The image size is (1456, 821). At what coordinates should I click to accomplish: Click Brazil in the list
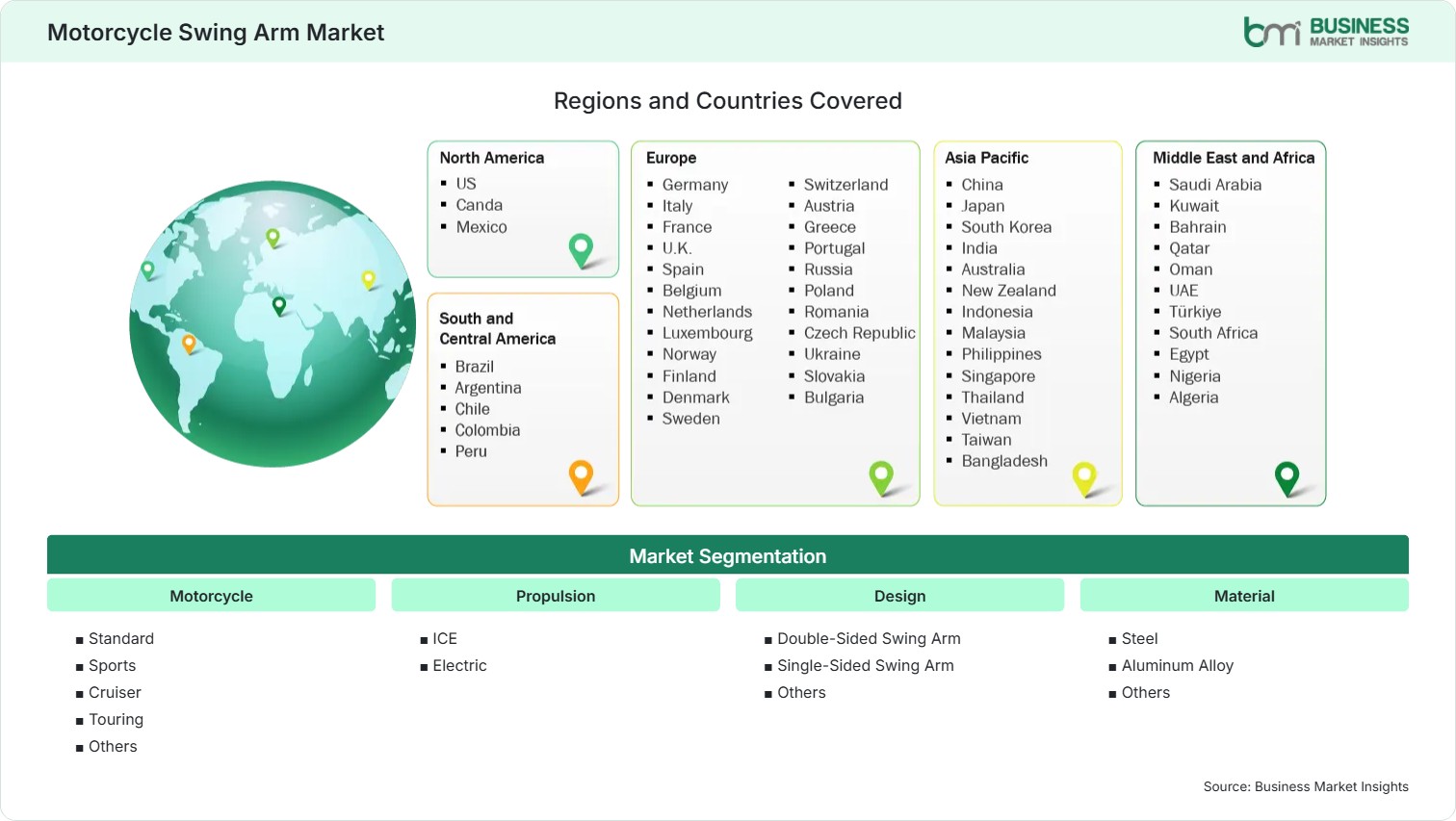475,367
